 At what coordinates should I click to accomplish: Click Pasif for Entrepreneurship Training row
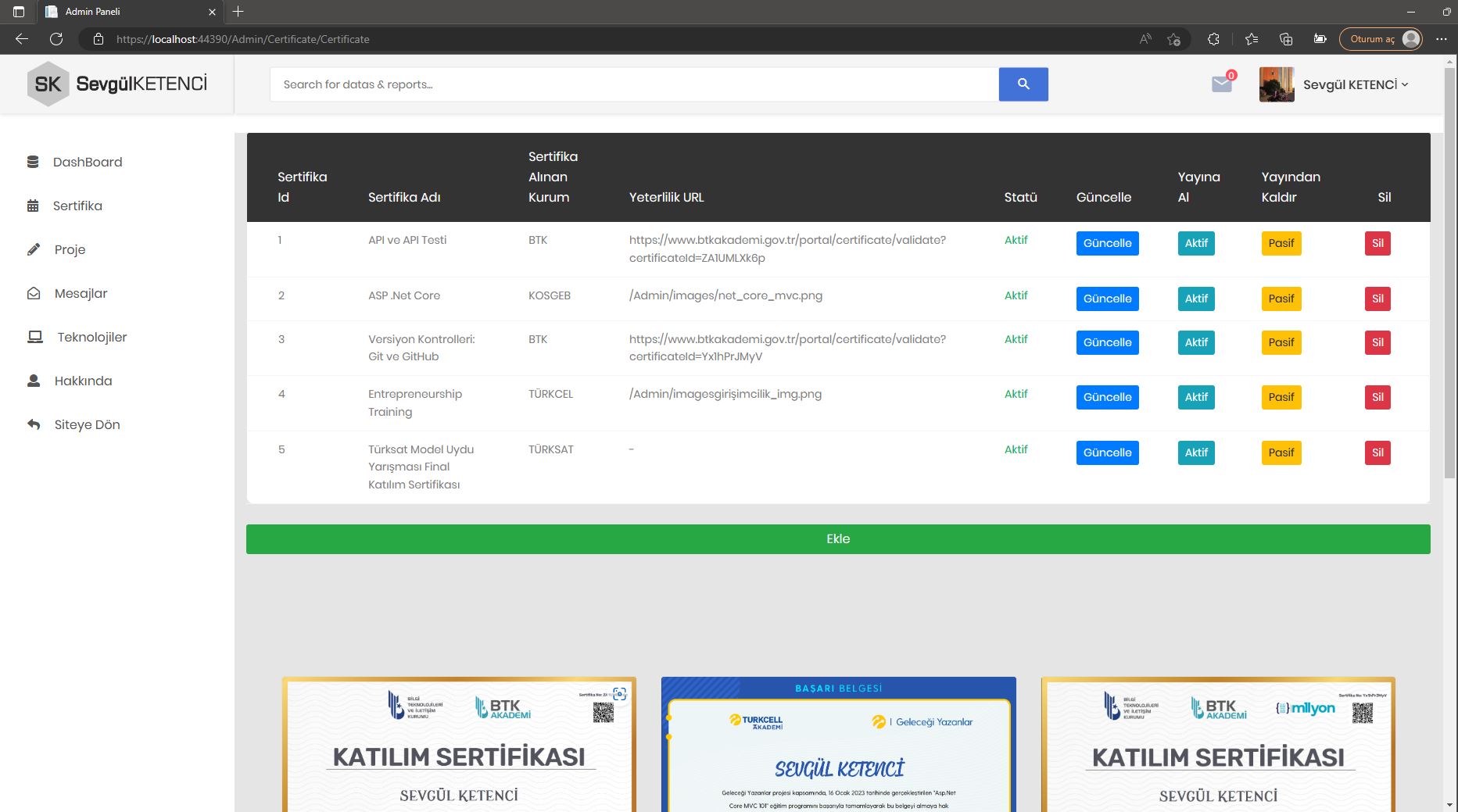(x=1281, y=397)
